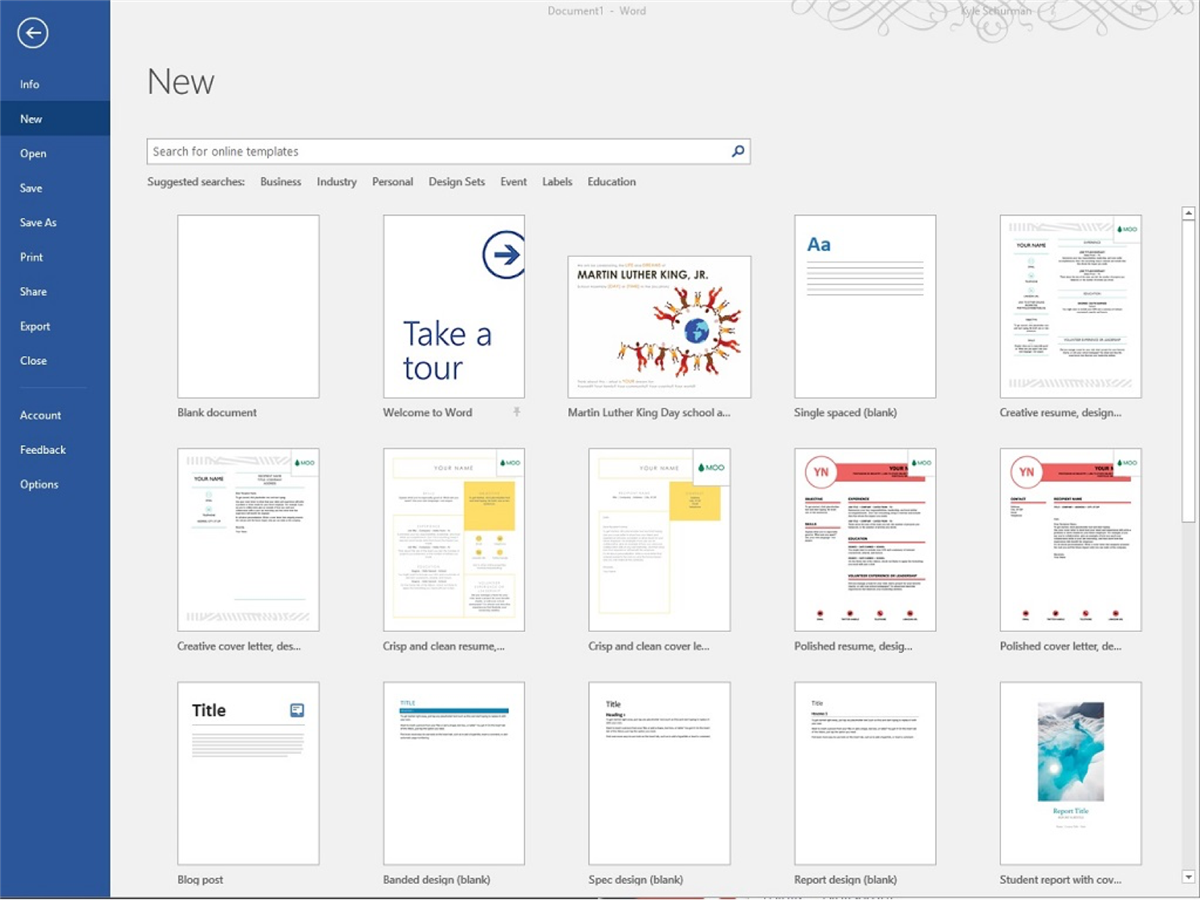The image size is (1200, 900).
Task: Search suggested category Education
Action: coord(612,182)
